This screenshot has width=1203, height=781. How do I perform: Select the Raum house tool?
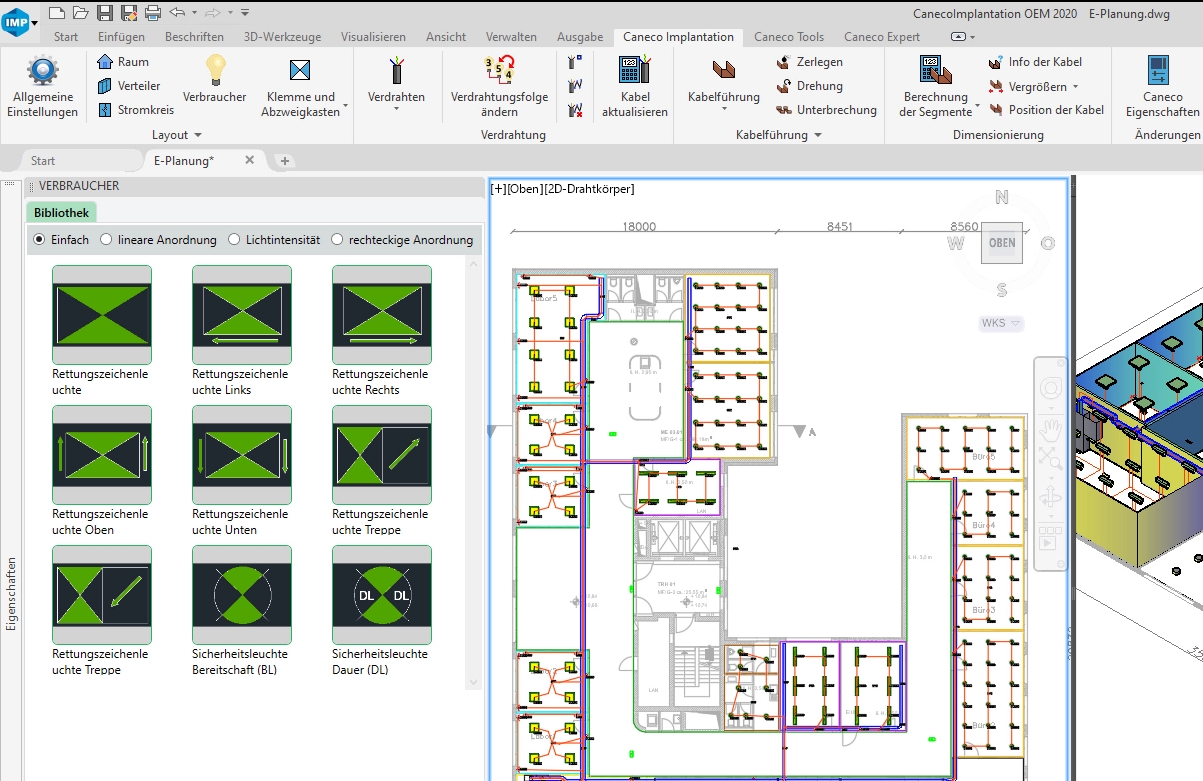click(123, 62)
